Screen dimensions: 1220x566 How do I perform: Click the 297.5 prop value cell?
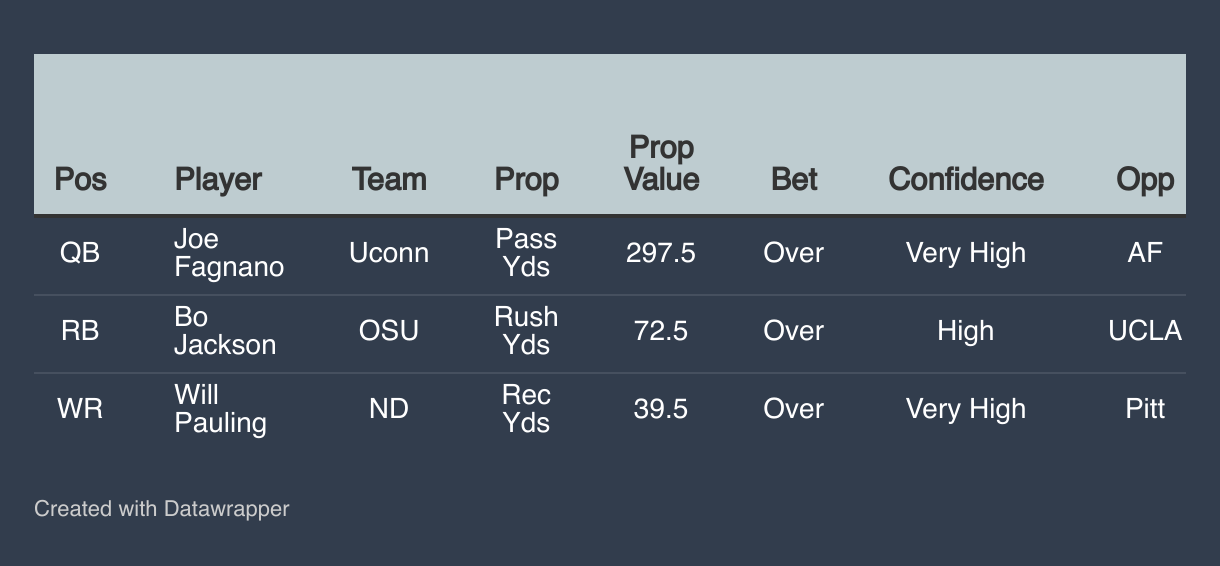tap(661, 254)
